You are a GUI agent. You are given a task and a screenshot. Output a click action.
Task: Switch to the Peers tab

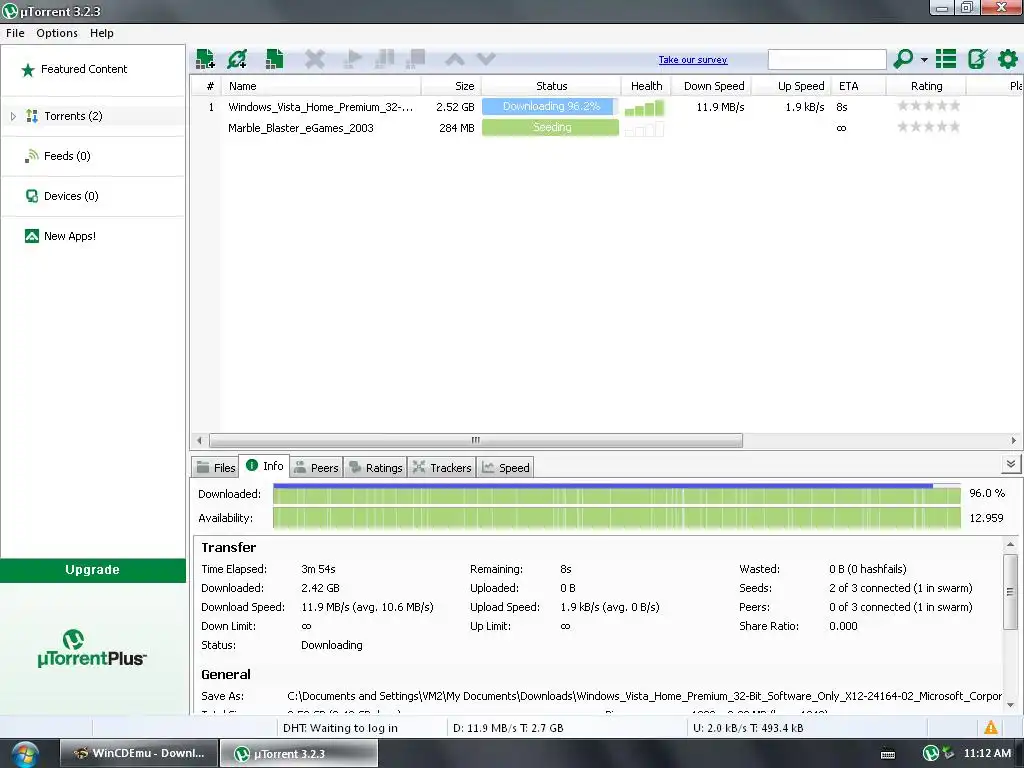point(316,468)
